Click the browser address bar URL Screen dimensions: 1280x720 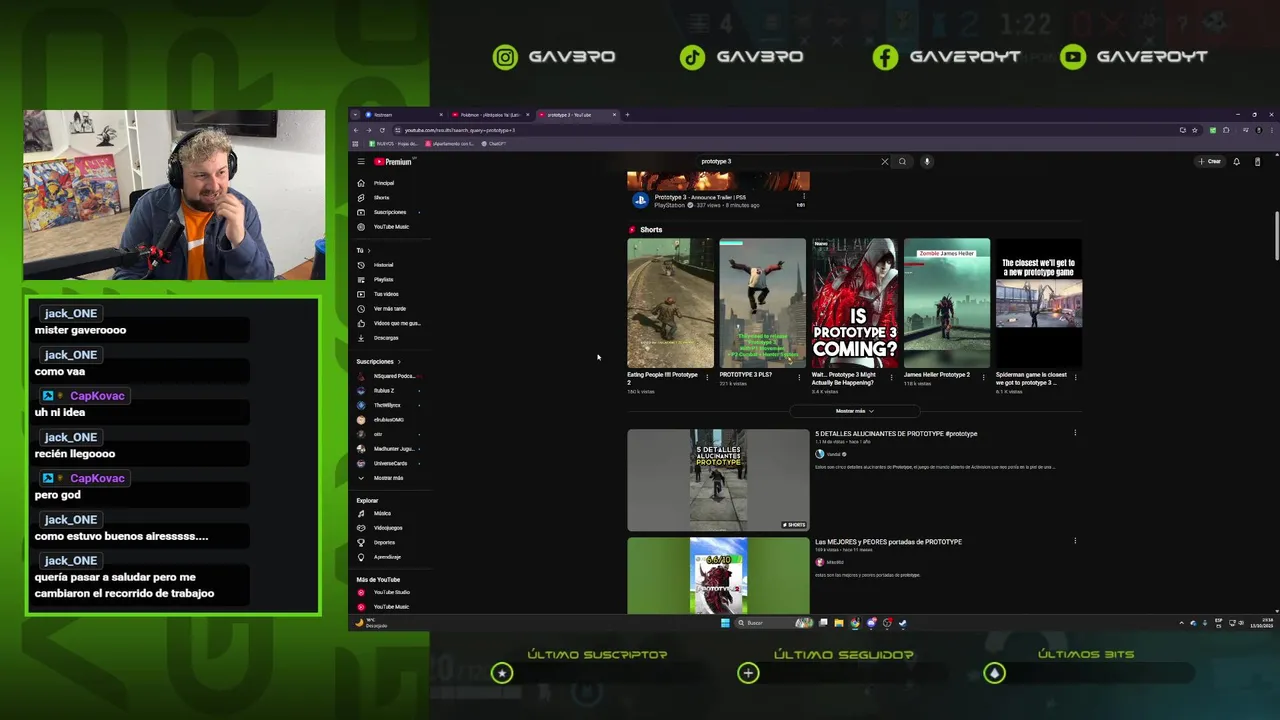click(x=460, y=130)
